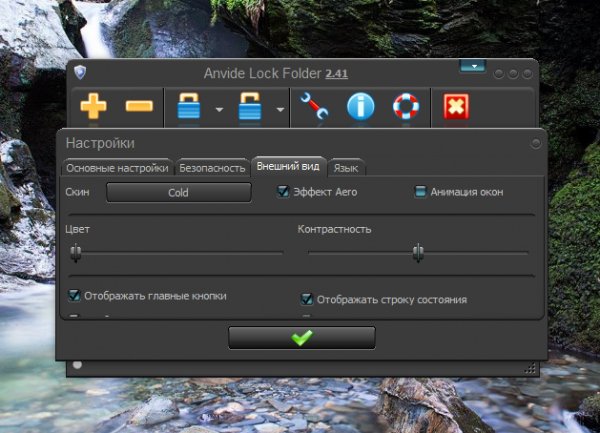600x433 pixels.
Task: Open the Язык tab
Action: pyautogui.click(x=346, y=168)
